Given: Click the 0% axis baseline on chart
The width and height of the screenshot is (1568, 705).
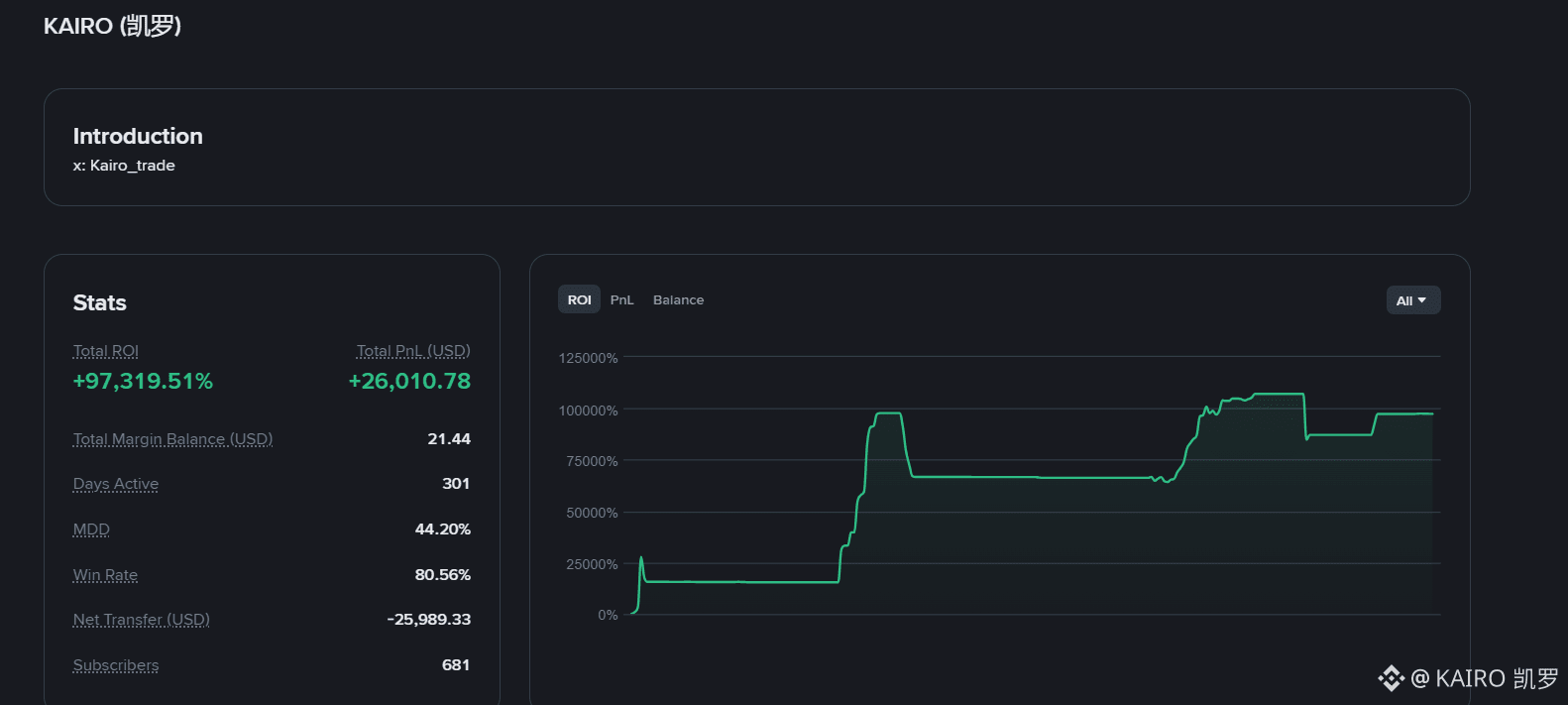Looking at the screenshot, I should coord(1031,615).
